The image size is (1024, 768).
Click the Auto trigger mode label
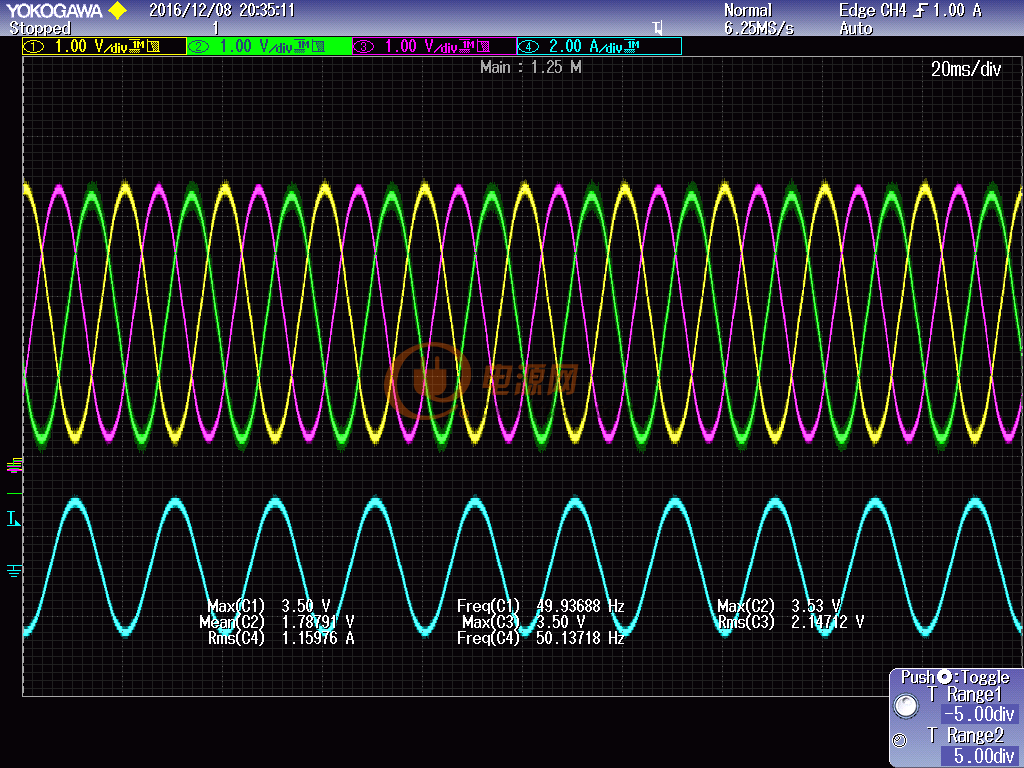pos(856,29)
